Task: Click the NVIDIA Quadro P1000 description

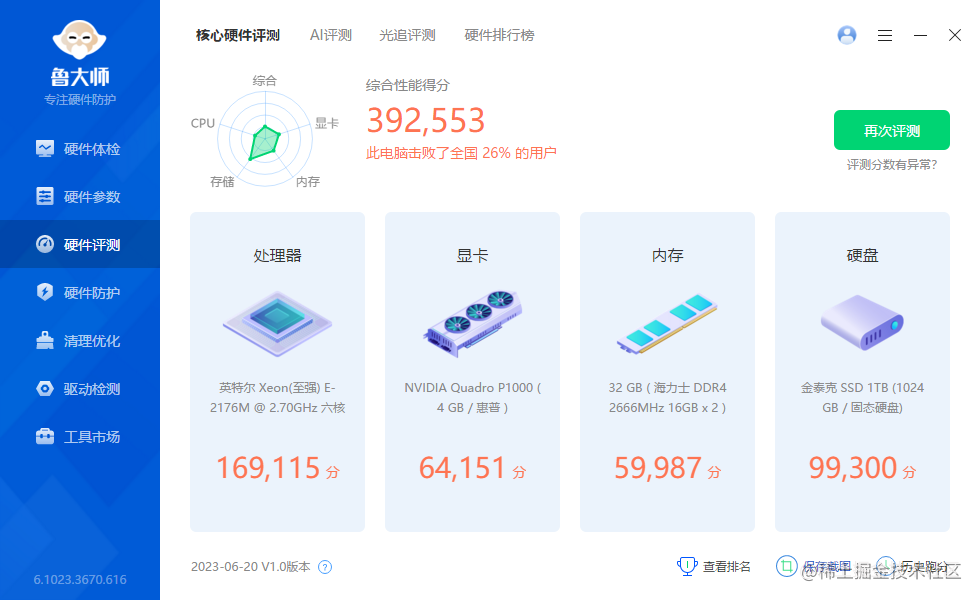Action: coord(472,398)
